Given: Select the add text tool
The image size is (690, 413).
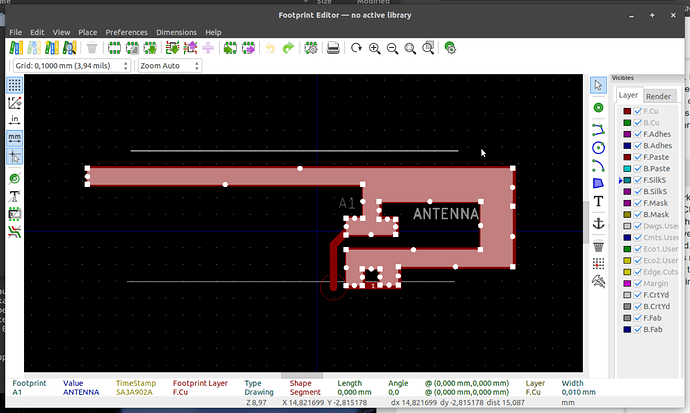Looking at the screenshot, I should click(598, 201).
